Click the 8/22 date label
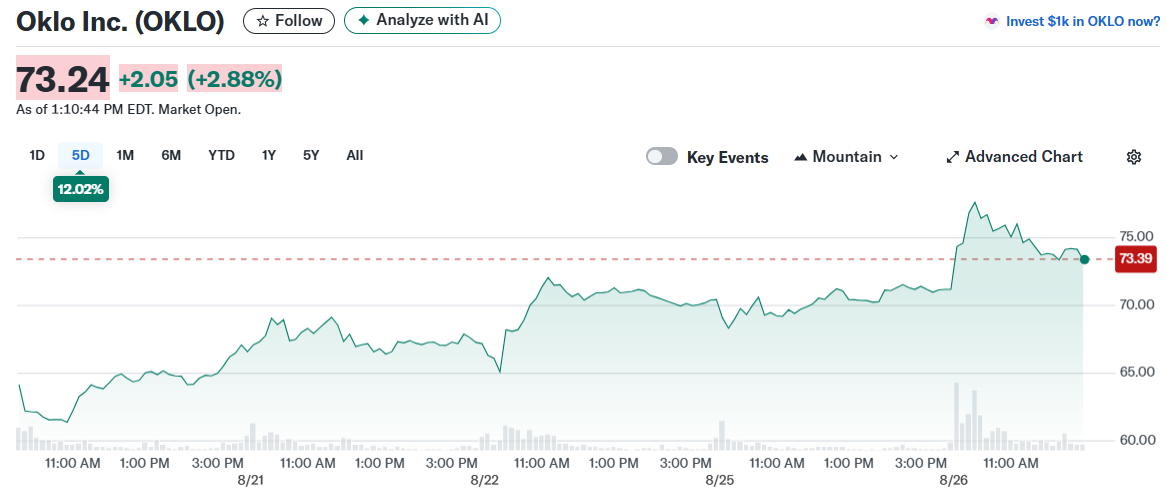Viewport: 1167px width, 492px height. pos(485,480)
